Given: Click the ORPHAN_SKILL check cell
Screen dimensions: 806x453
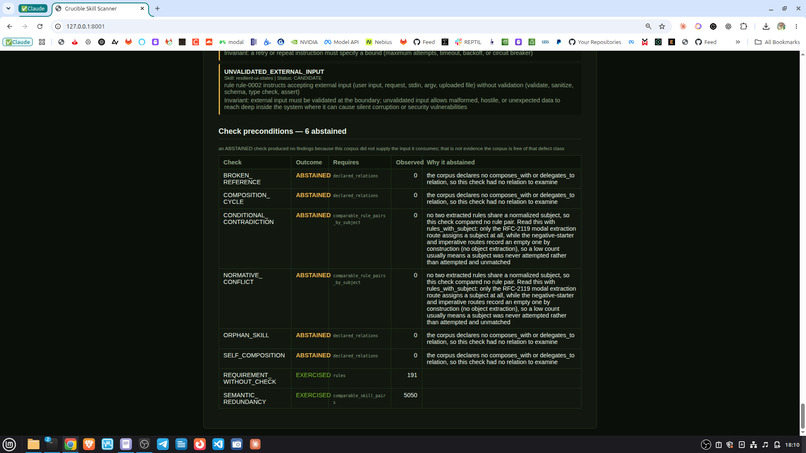Looking at the screenshot, I should [255, 339].
